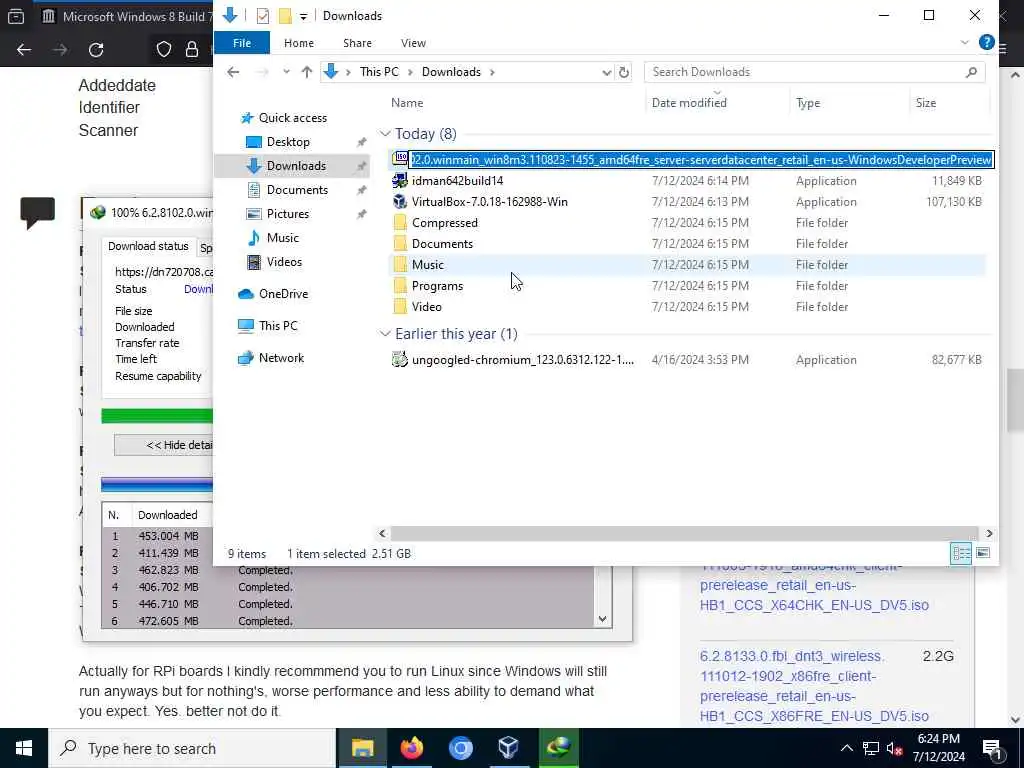1024x768 pixels.
Task: Reload the Firefox page
Action: (x=96, y=50)
